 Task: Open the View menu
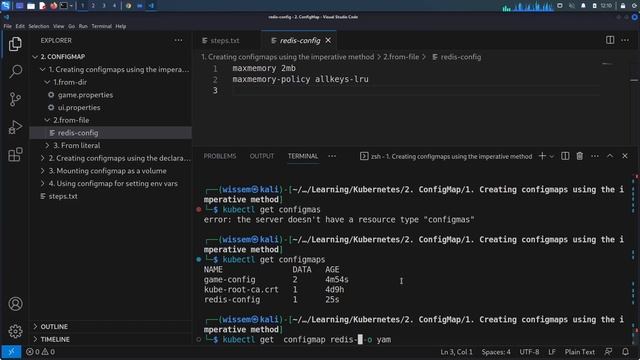[58, 26]
